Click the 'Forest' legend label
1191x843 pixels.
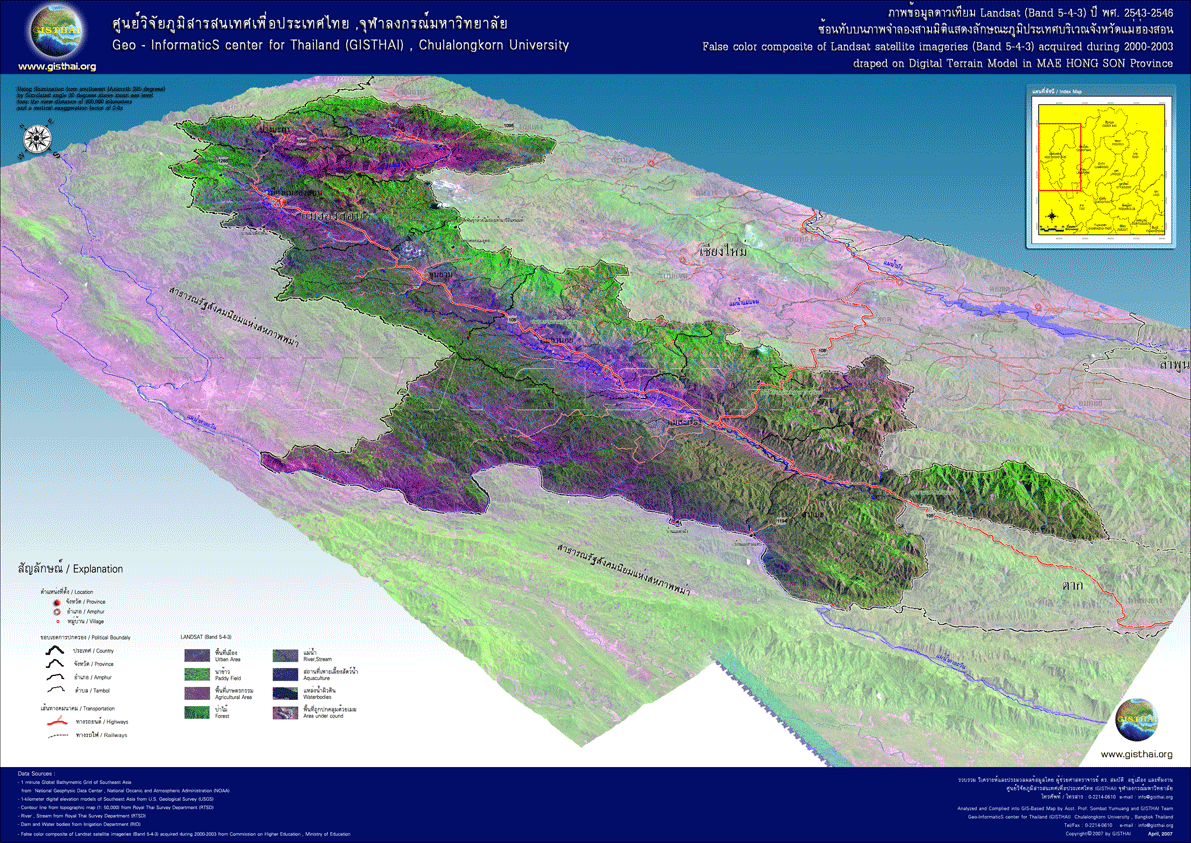point(222,716)
